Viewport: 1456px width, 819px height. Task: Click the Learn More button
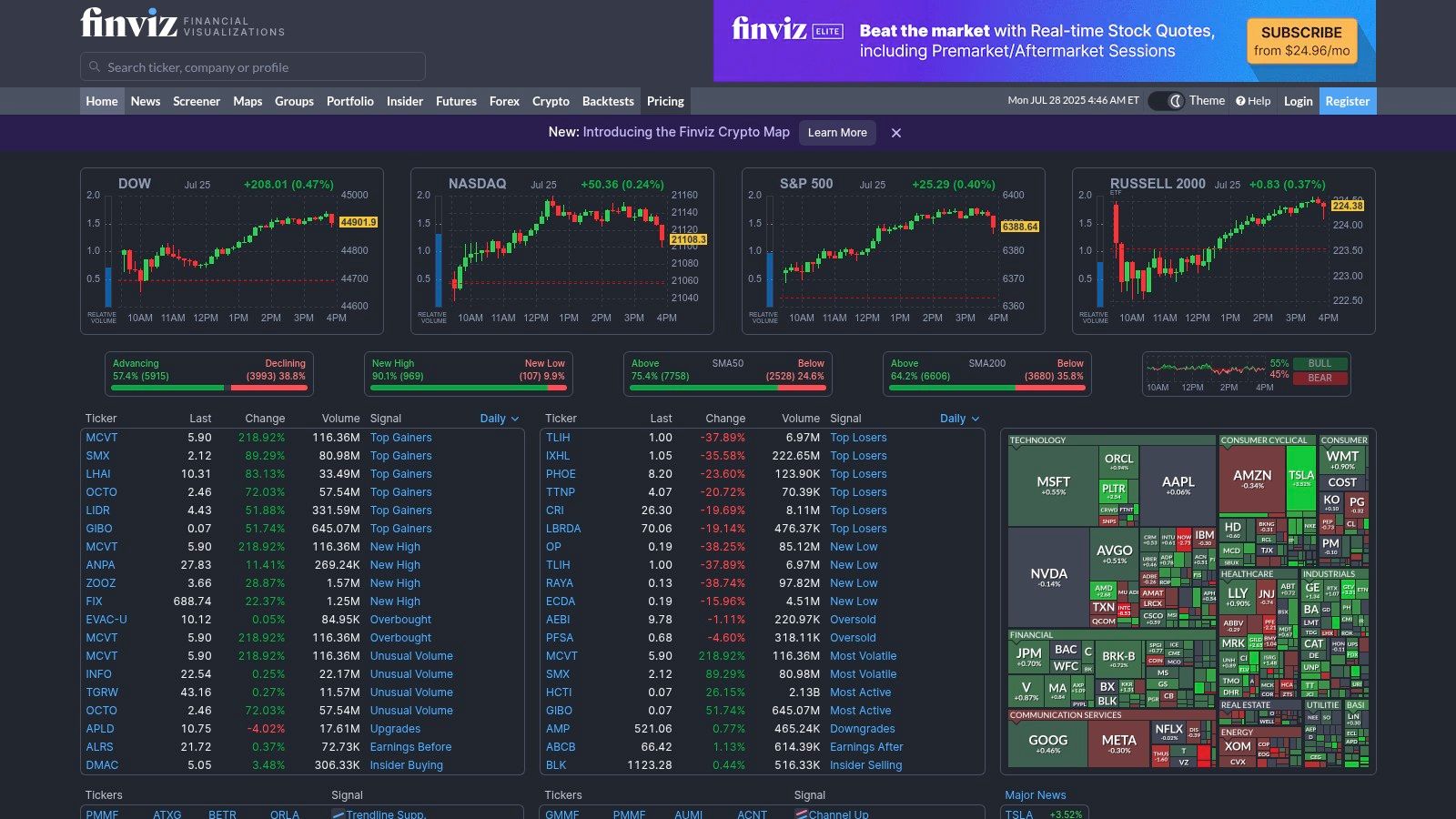(x=837, y=133)
